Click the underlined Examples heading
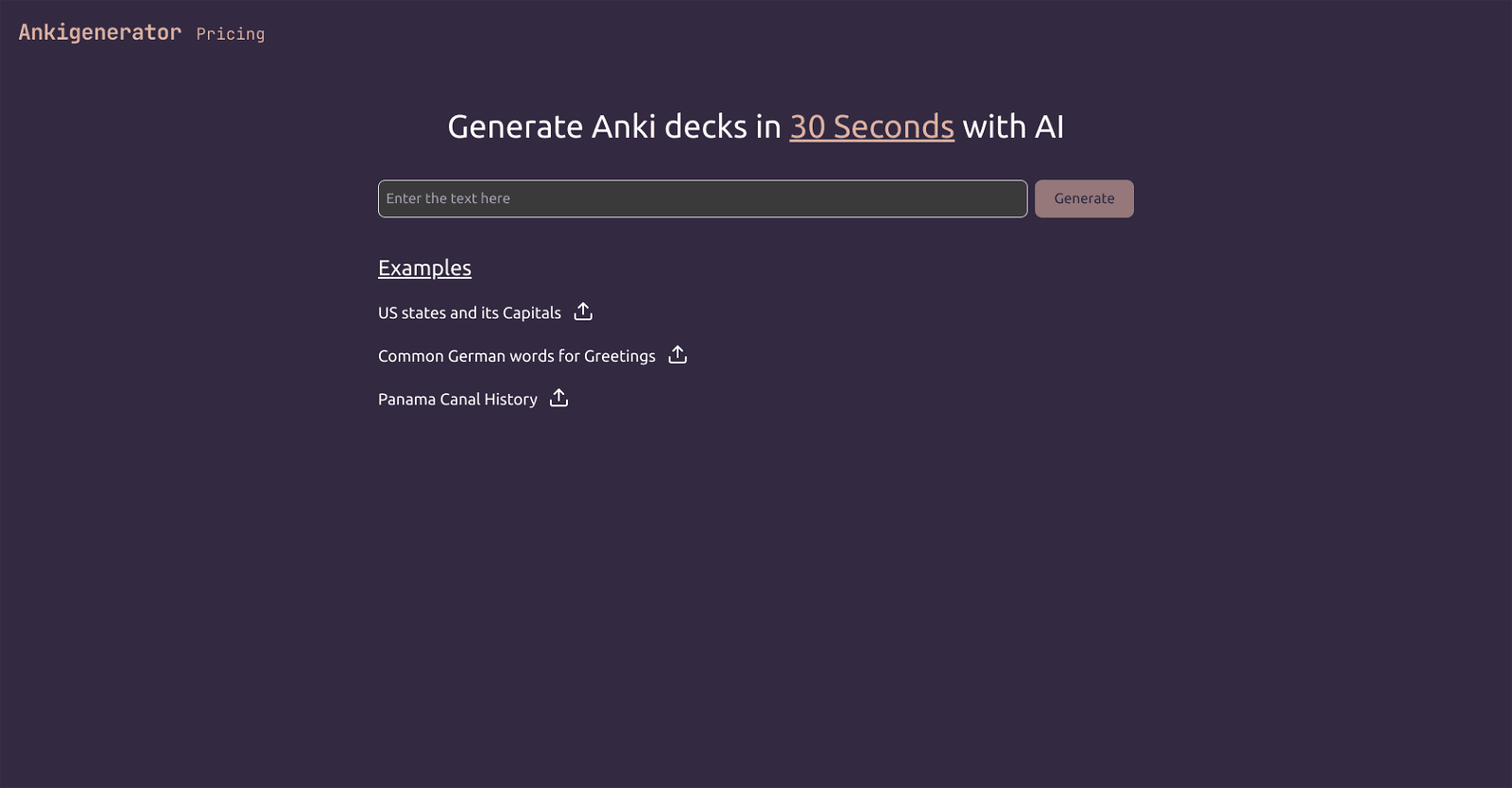This screenshot has height=788, width=1512. [x=424, y=267]
